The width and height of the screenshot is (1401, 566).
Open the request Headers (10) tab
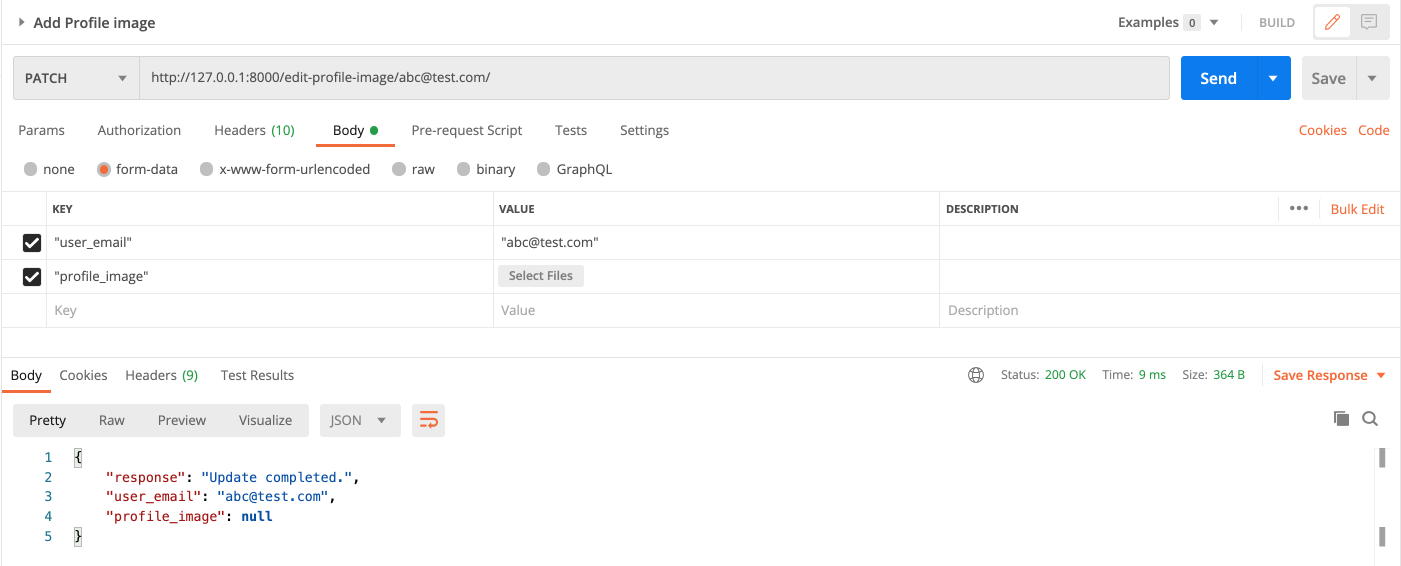click(254, 130)
